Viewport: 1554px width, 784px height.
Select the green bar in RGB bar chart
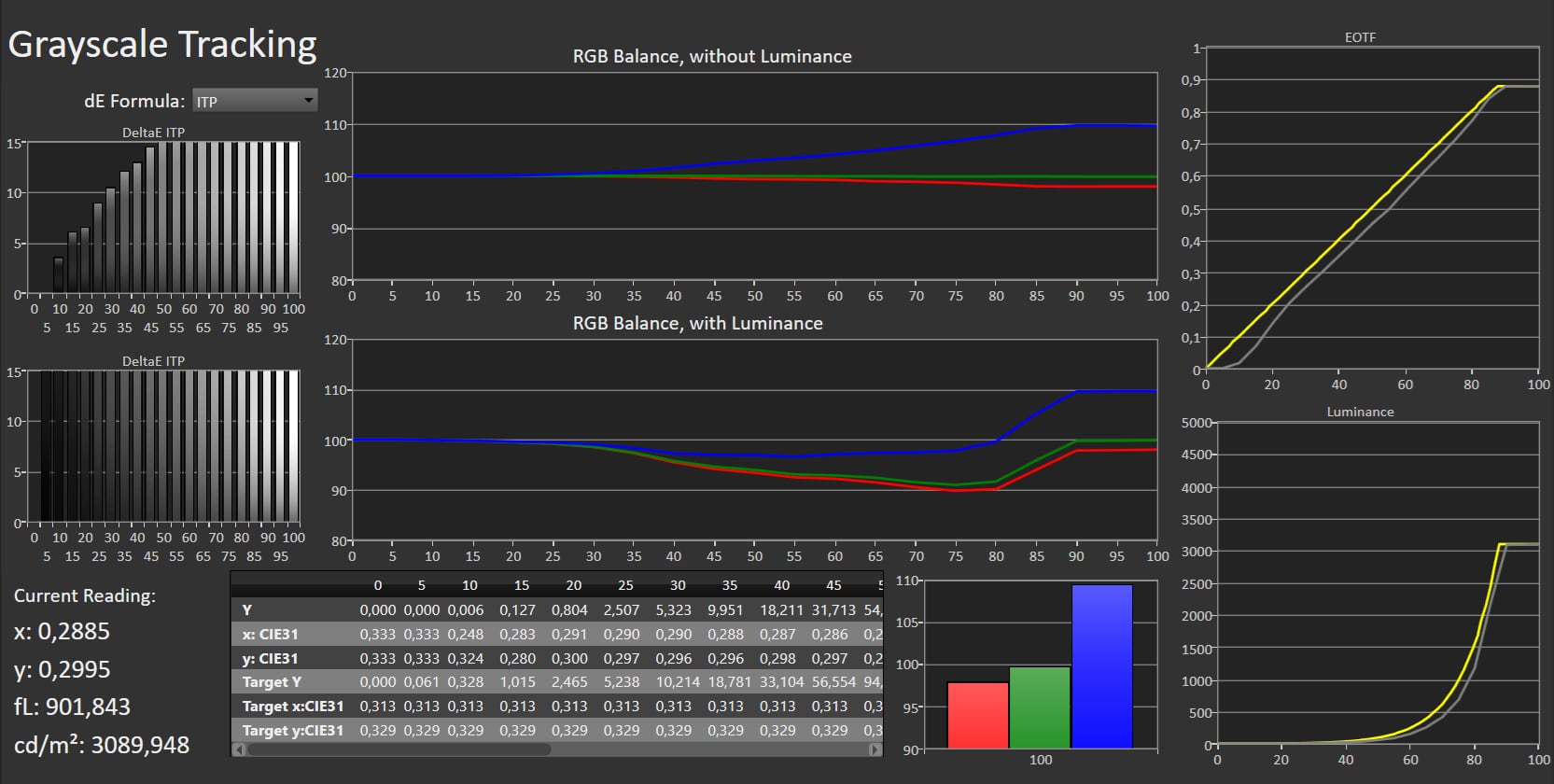(1039, 707)
